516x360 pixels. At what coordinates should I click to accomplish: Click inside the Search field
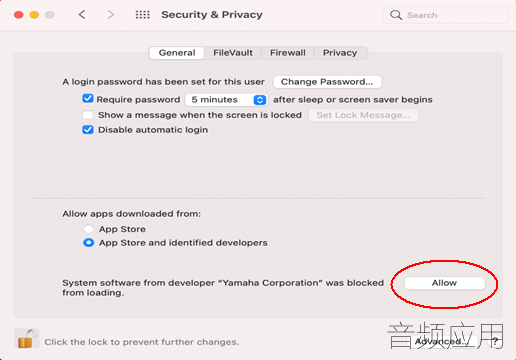(x=446, y=15)
